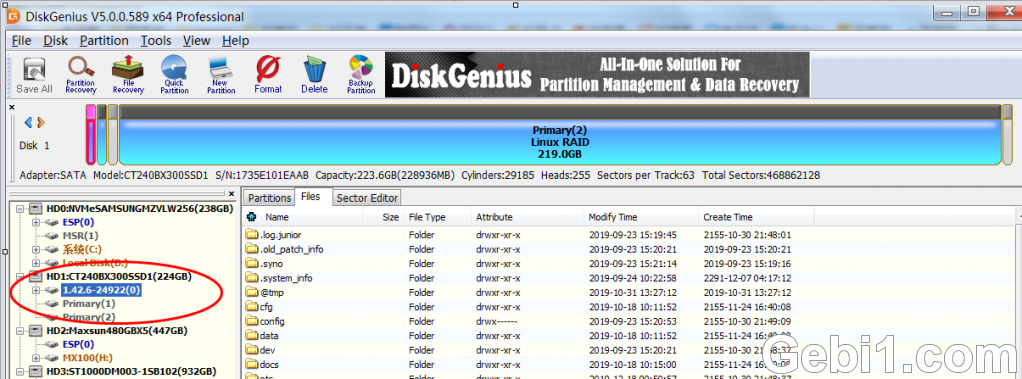Image resolution: width=1022 pixels, height=379 pixels.
Task: Select HD0:NVMeSAMSUNGMZVLW256 disk
Action: 139,209
